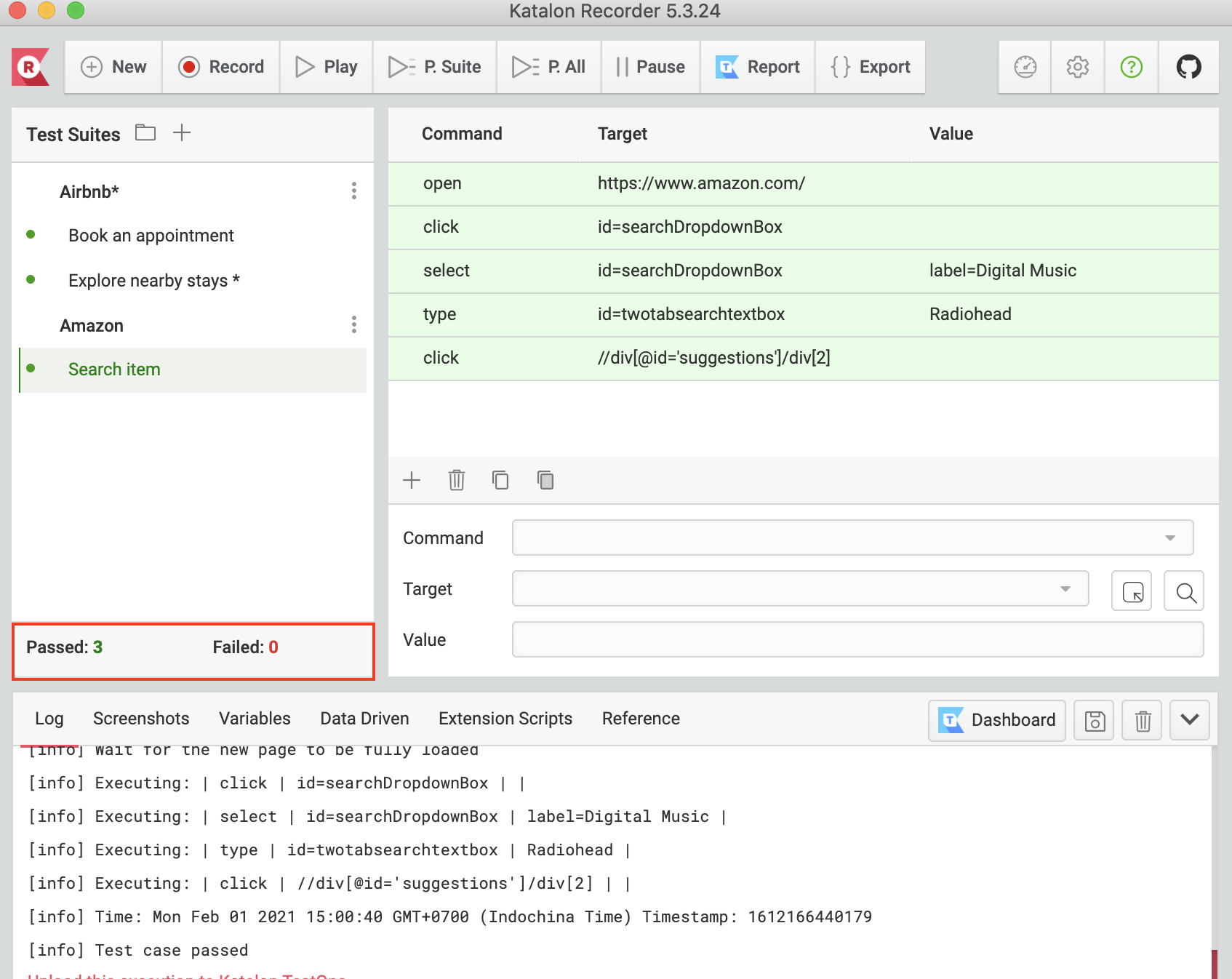Select the Airbnb* test suite
This screenshot has height=979, width=1232.
click(x=89, y=192)
